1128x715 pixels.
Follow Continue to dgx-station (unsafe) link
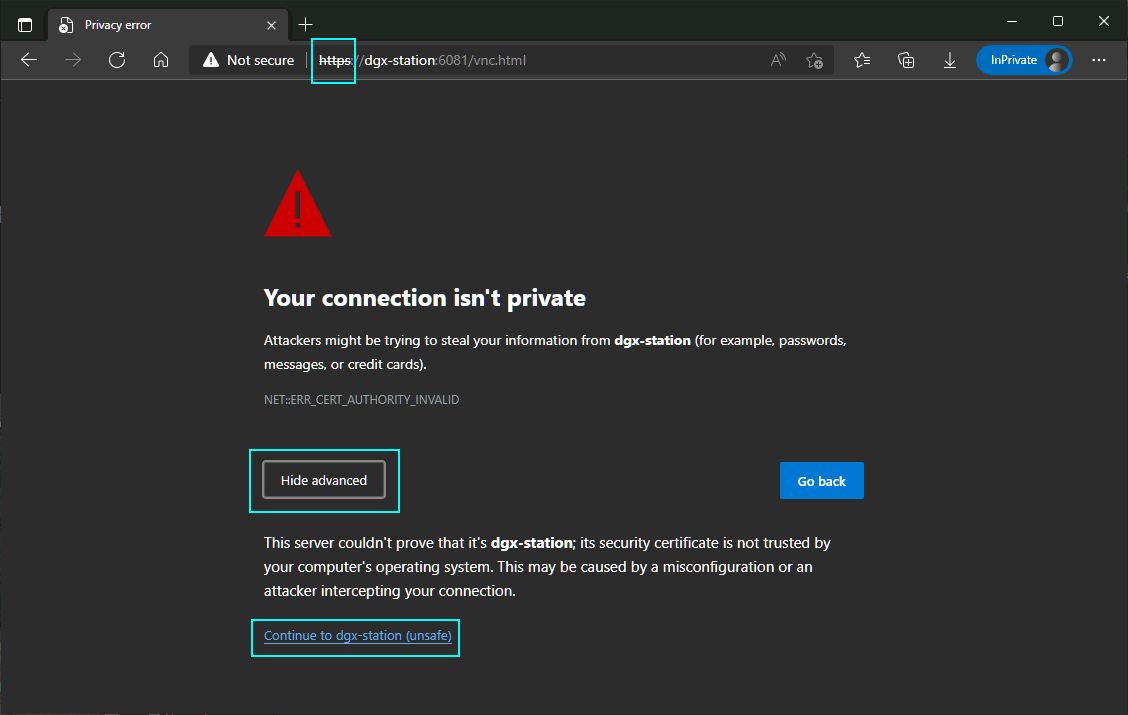coord(357,635)
